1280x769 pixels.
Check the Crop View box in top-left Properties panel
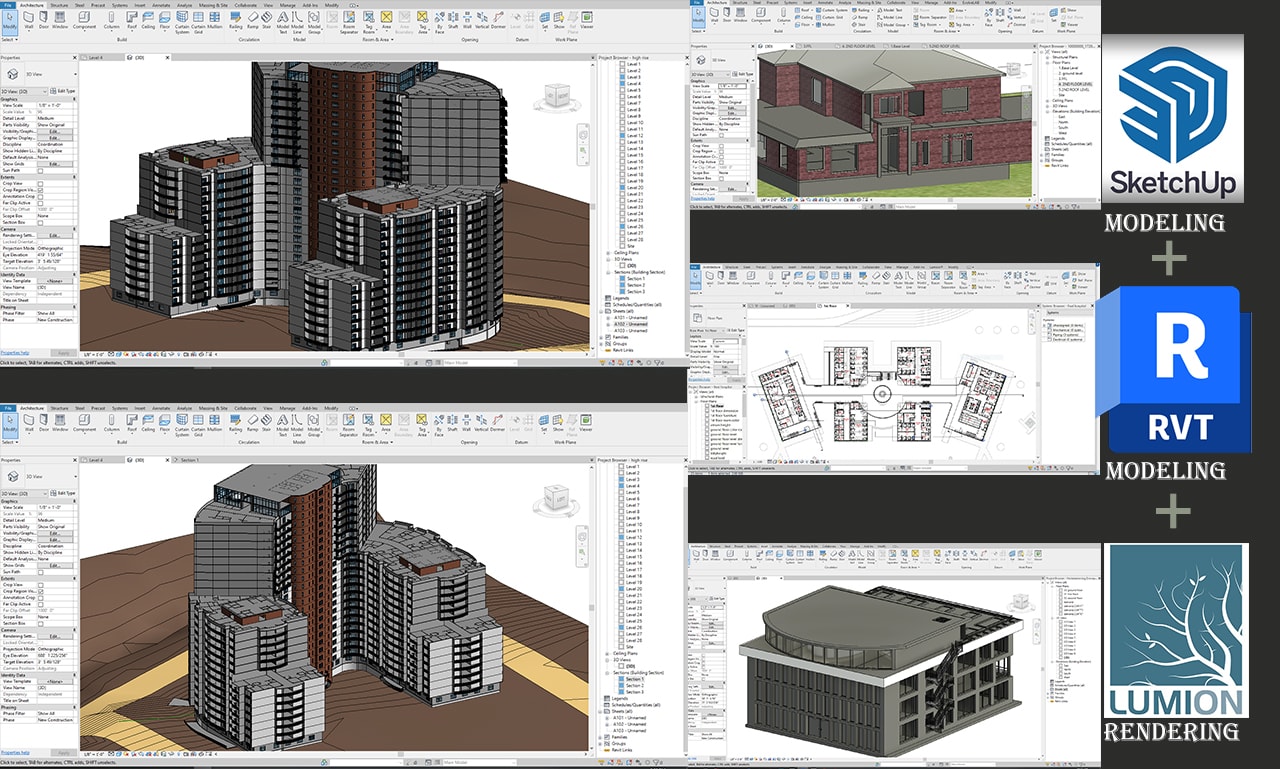pyautogui.click(x=41, y=183)
